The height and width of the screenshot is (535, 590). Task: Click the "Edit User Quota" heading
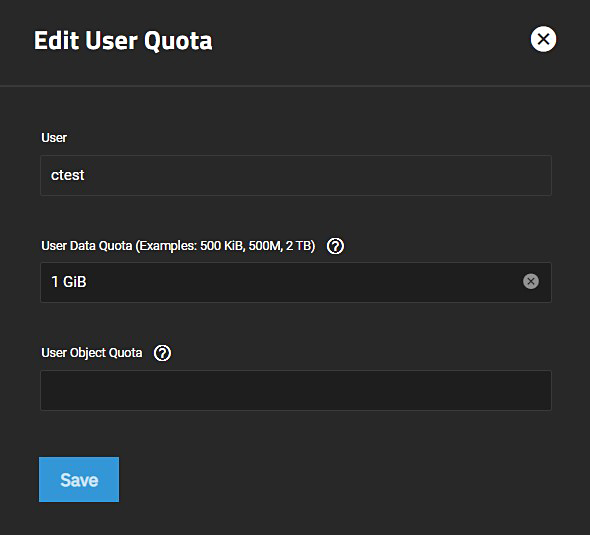[x=123, y=40]
